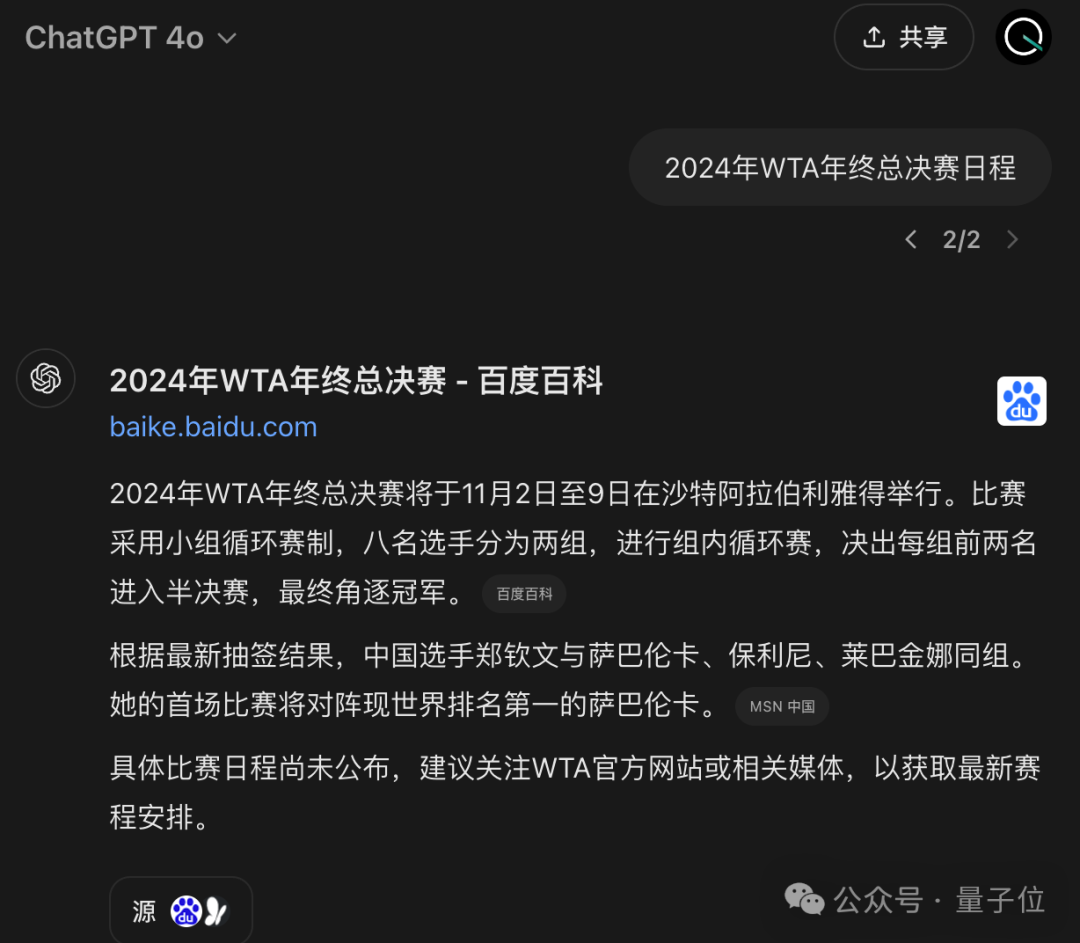
Task: Go to the previous response version
Action: click(911, 240)
